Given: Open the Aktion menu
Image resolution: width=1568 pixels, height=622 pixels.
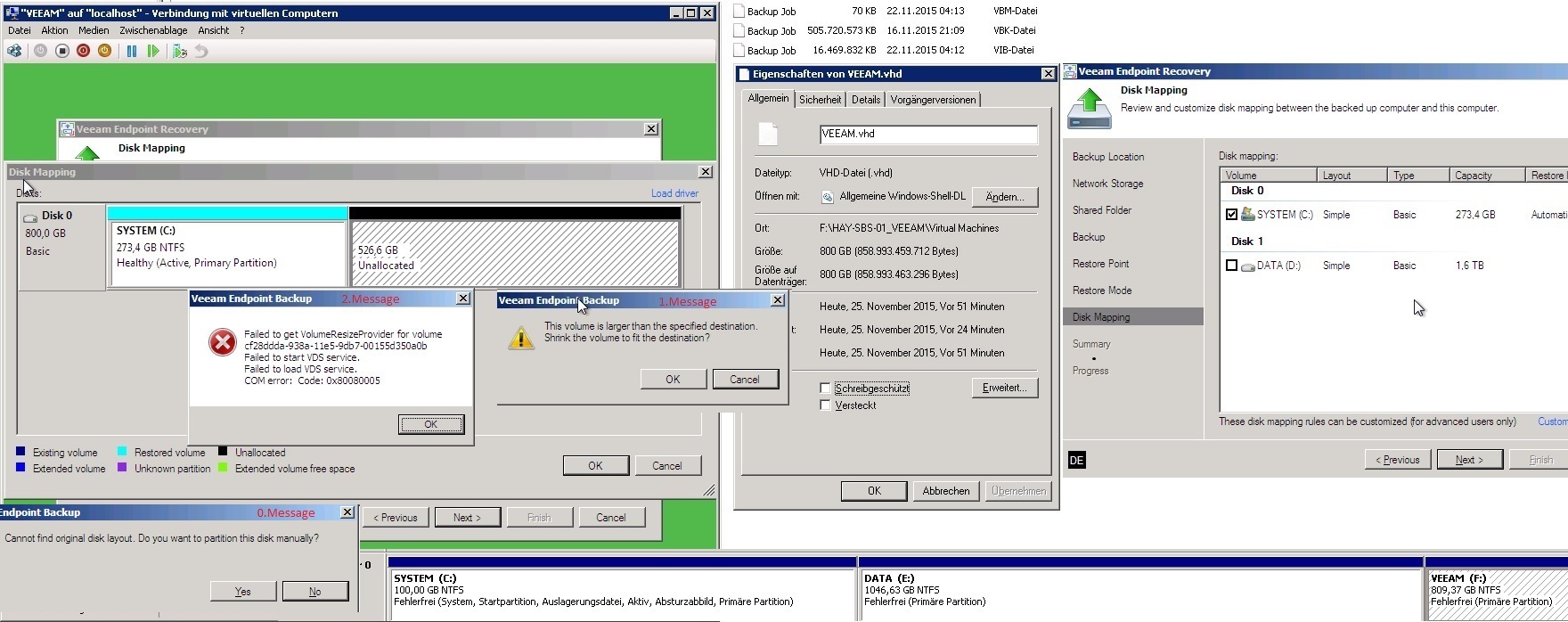Looking at the screenshot, I should coord(54,30).
